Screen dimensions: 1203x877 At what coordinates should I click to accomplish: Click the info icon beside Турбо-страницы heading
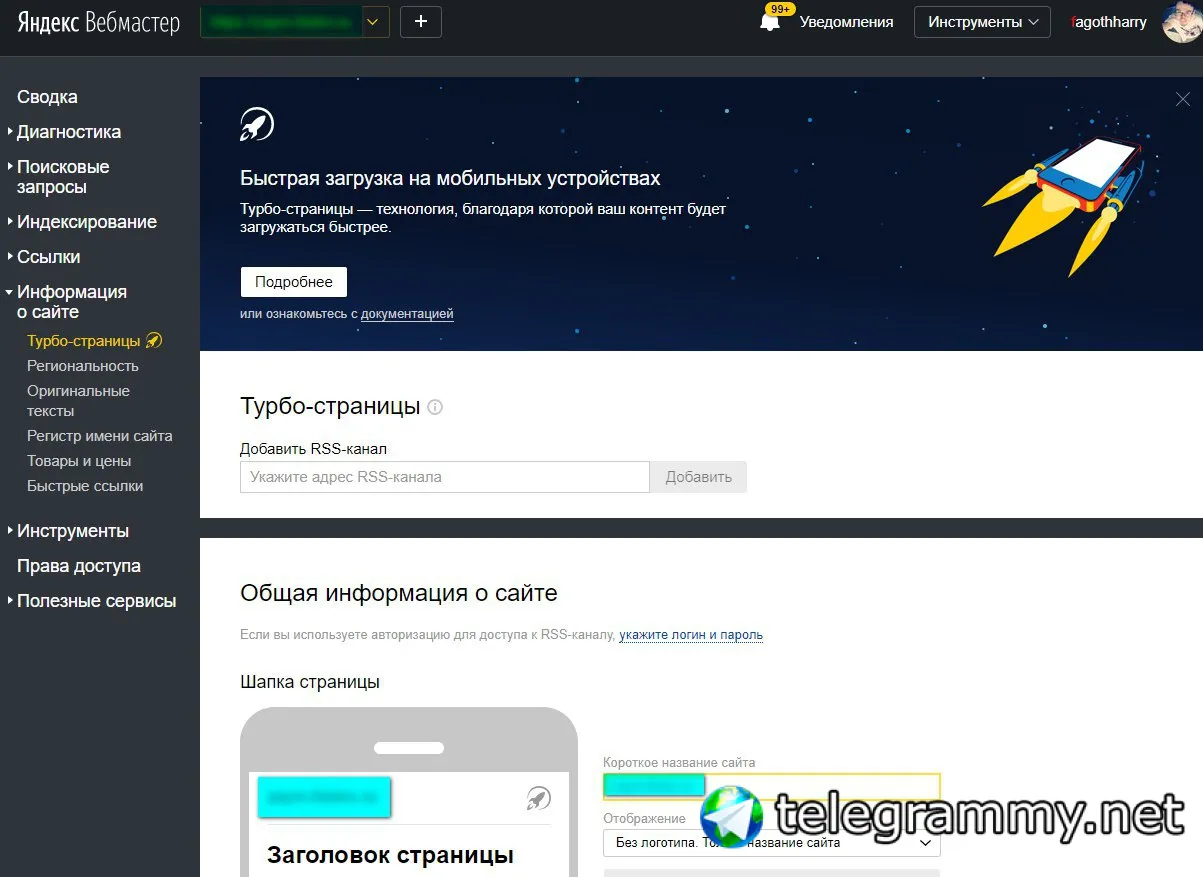(435, 407)
